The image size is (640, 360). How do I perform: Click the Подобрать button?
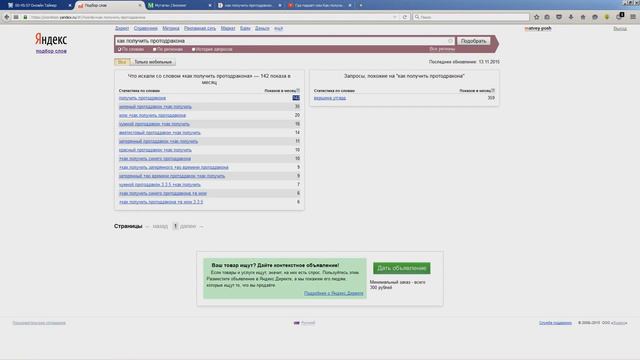coord(473,41)
